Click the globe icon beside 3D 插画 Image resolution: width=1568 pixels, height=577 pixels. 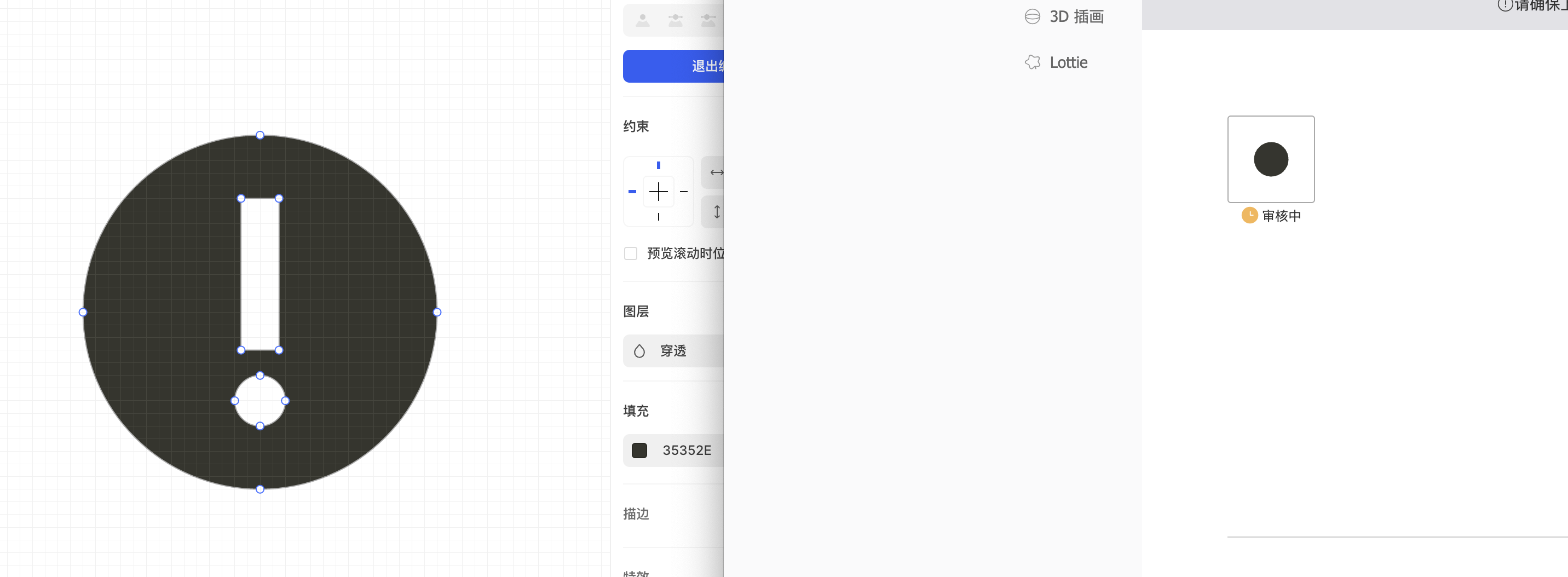(1033, 16)
